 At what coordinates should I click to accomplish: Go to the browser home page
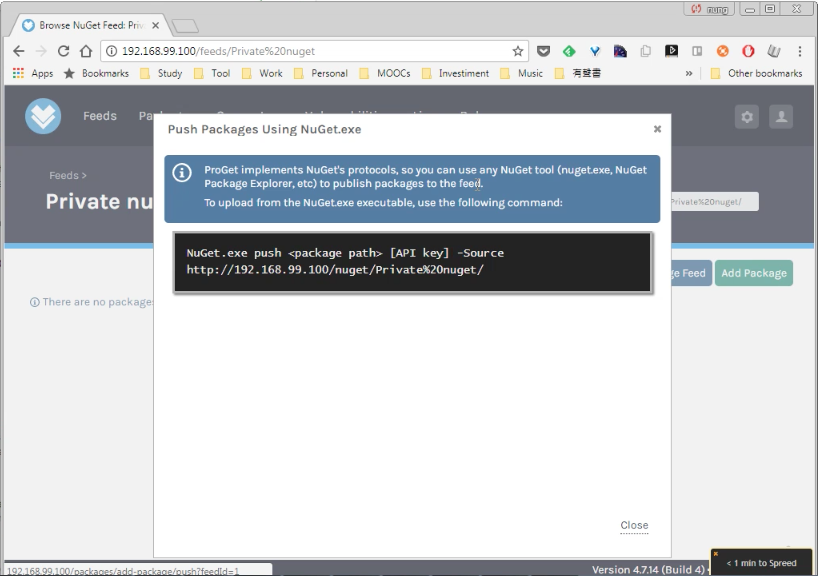pyautogui.click(x=86, y=51)
